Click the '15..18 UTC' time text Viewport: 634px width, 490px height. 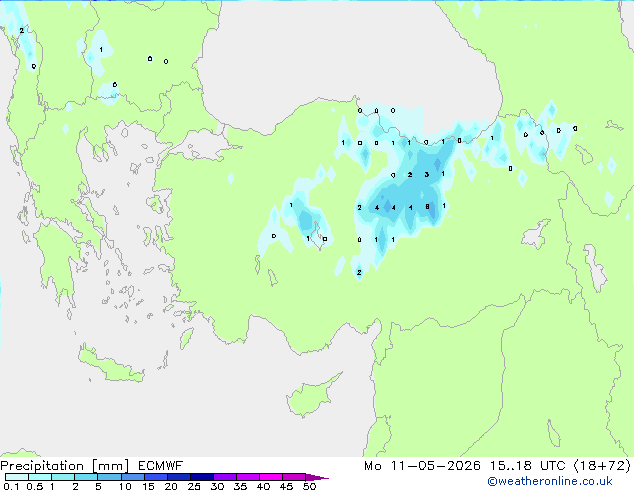coord(528,466)
